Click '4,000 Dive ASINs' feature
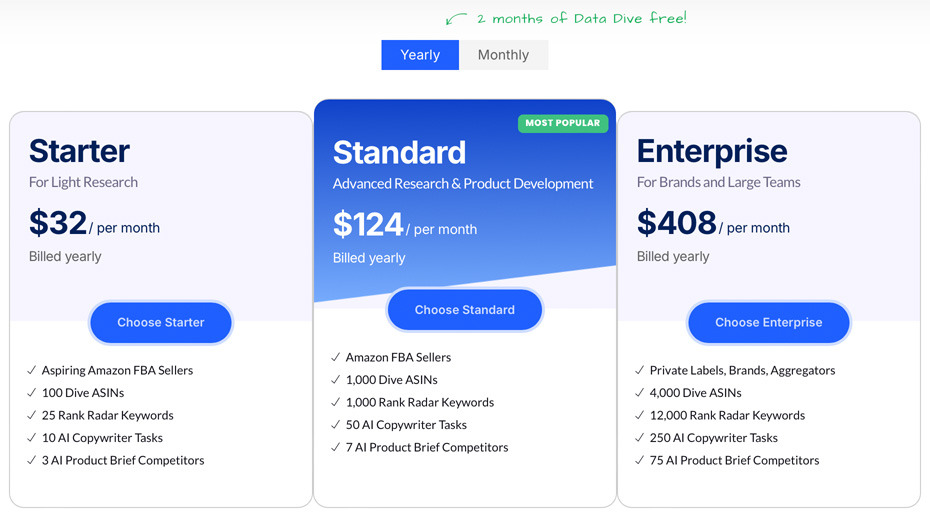The height and width of the screenshot is (519, 930). [696, 393]
